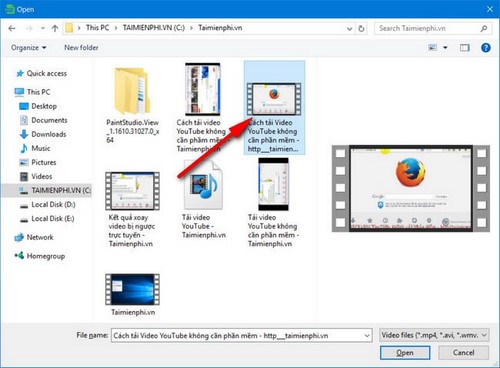The width and height of the screenshot is (500, 368).
Task: Click the Quick access star icon
Action: [20, 73]
